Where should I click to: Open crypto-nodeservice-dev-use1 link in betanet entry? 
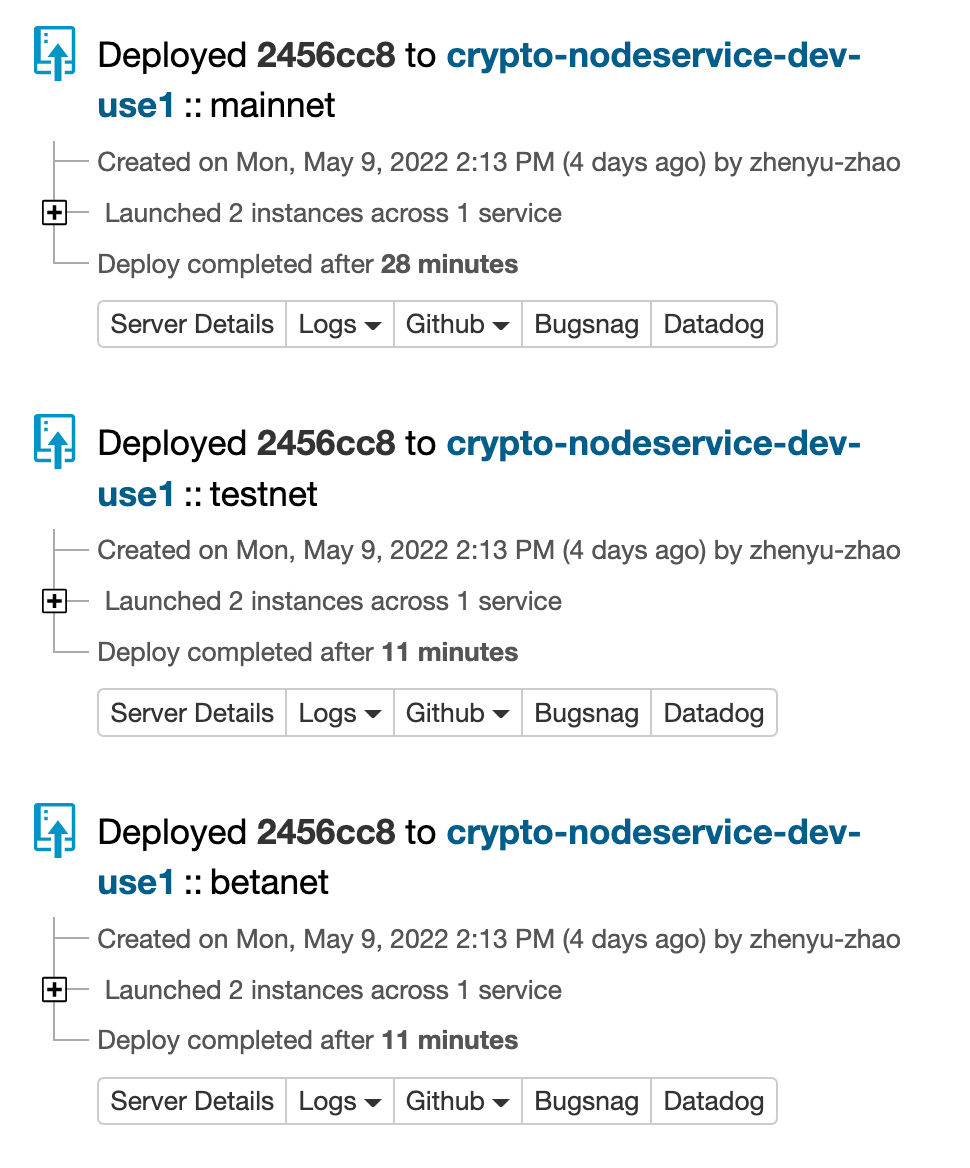[654, 832]
